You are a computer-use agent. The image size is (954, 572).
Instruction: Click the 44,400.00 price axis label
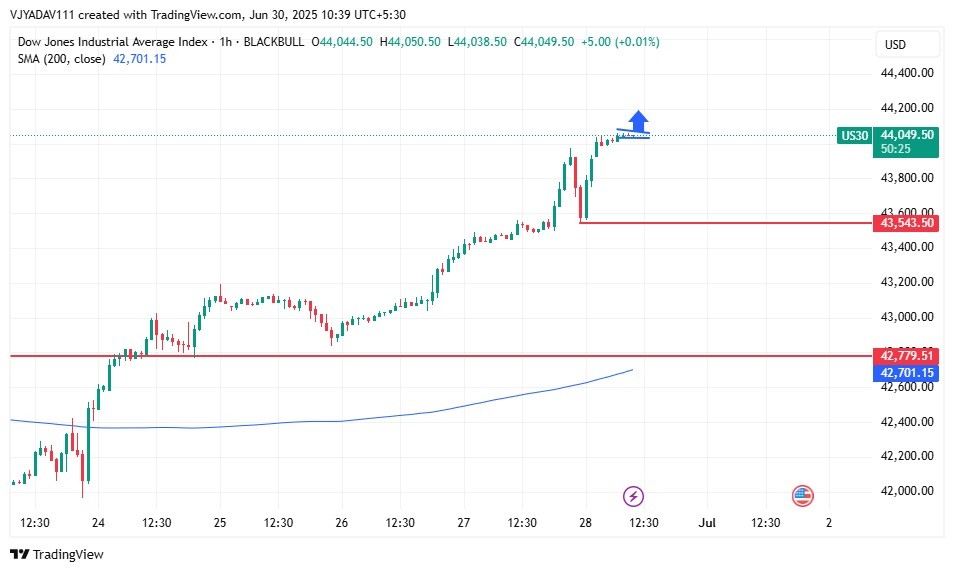click(907, 73)
